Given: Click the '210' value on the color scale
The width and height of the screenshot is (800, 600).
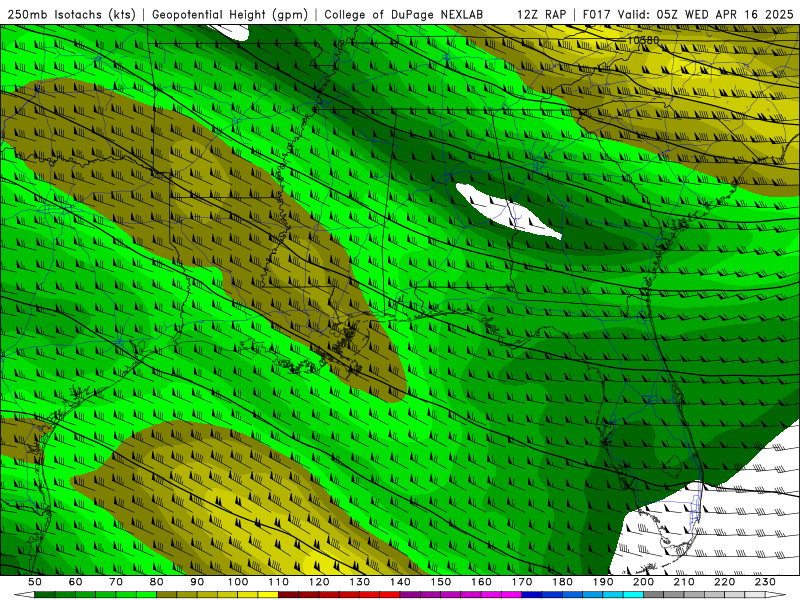Looking at the screenshot, I should (x=684, y=582).
